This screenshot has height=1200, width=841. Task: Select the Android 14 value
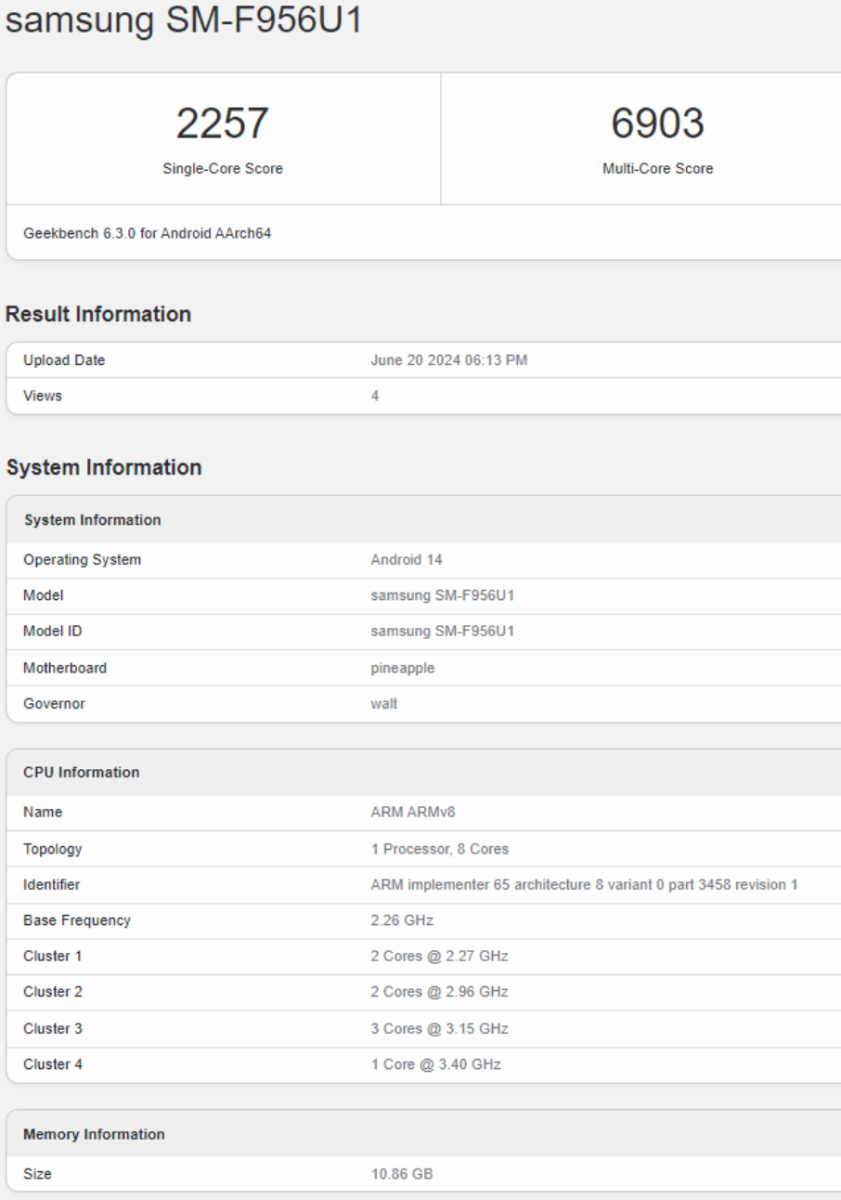[x=406, y=560]
